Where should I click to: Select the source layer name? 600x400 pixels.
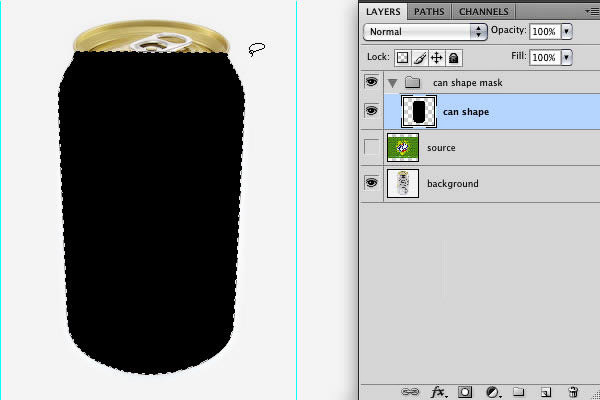[441, 148]
